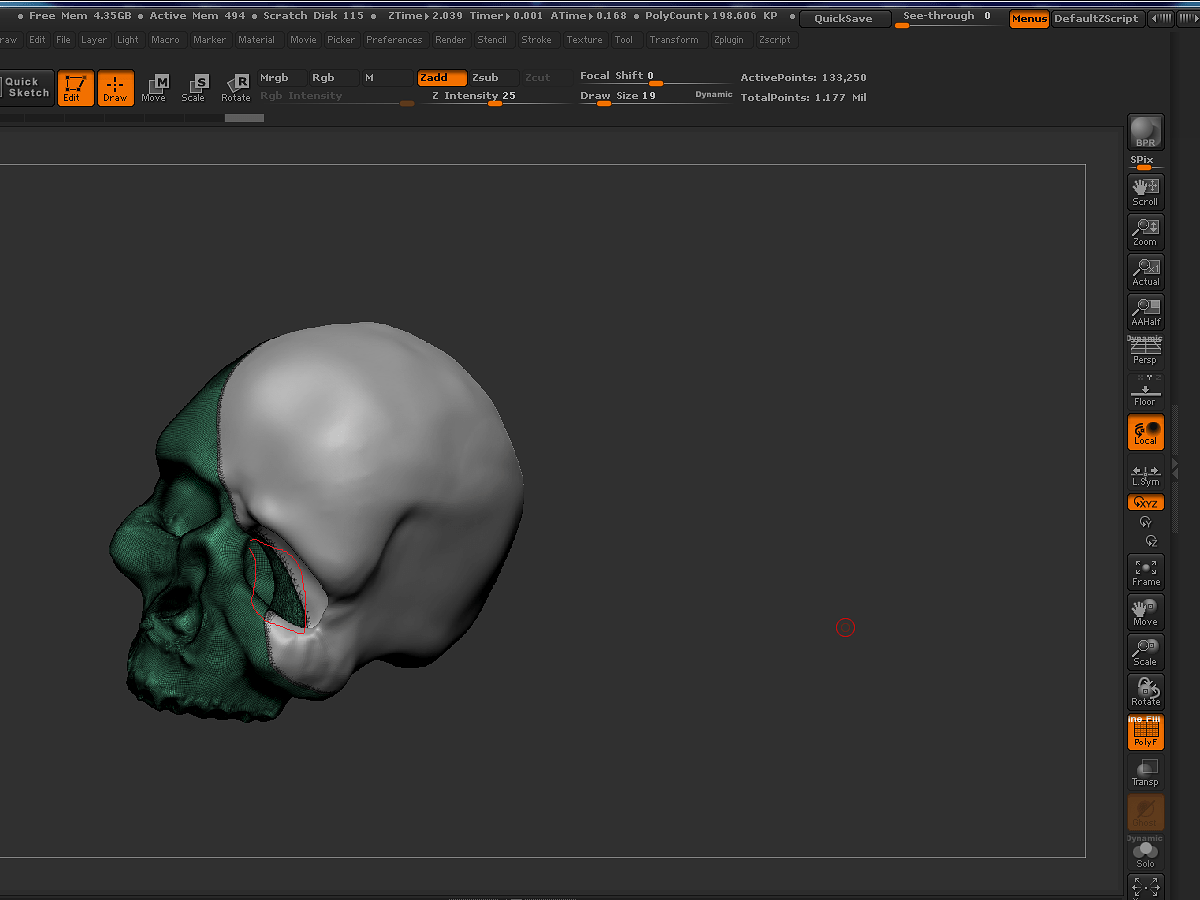This screenshot has height=900, width=1200.
Task: Click the BPR render button
Action: pos(1146,132)
